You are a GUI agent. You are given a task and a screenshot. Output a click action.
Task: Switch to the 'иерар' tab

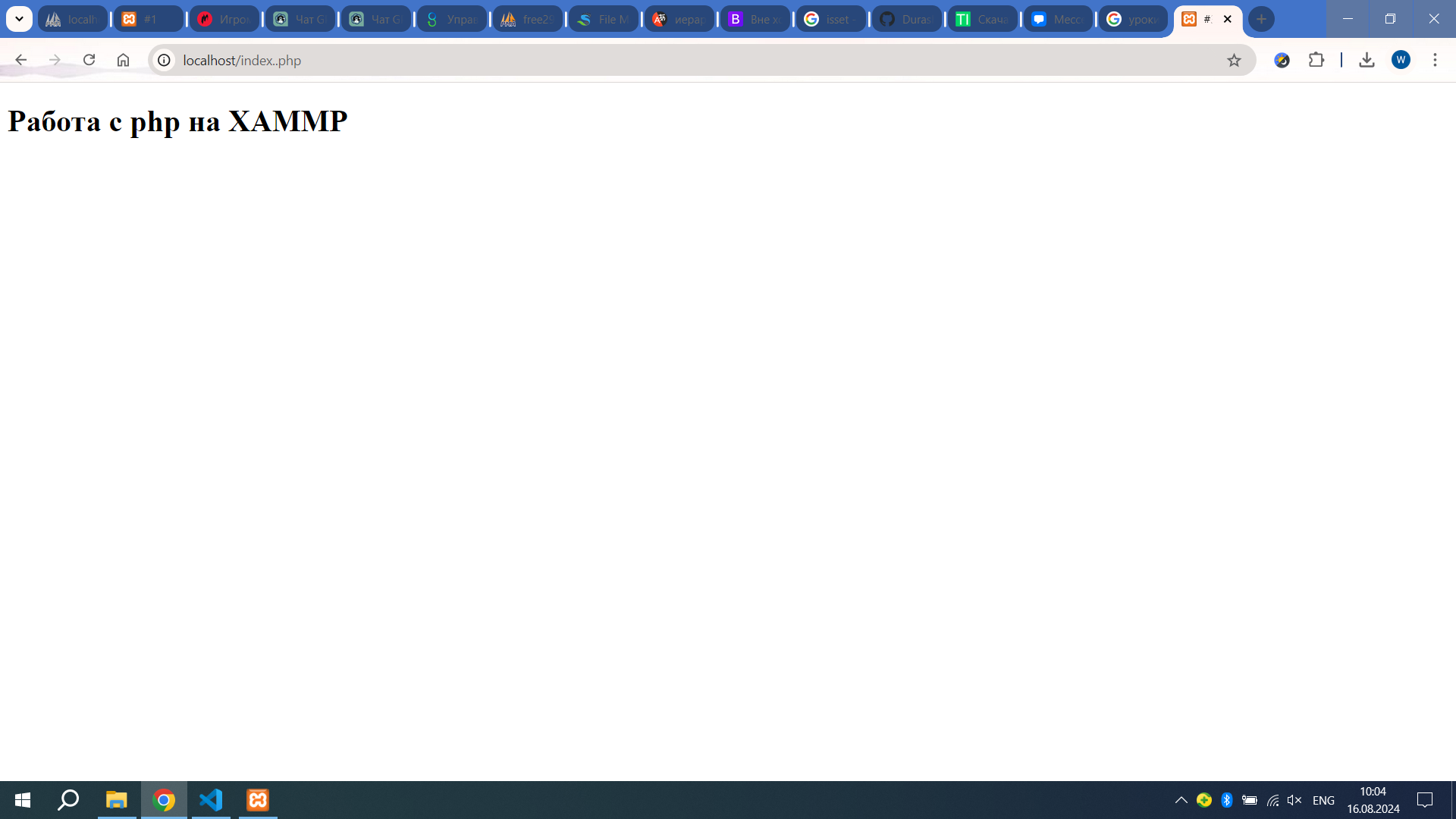click(x=679, y=19)
